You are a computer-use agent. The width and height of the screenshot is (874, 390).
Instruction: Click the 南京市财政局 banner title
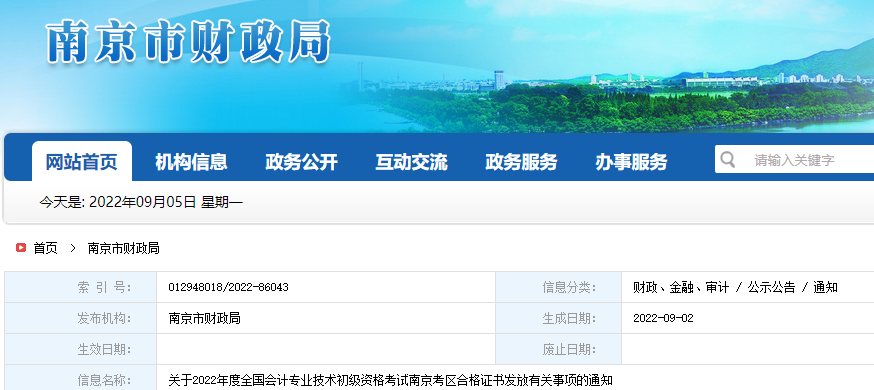coord(188,42)
